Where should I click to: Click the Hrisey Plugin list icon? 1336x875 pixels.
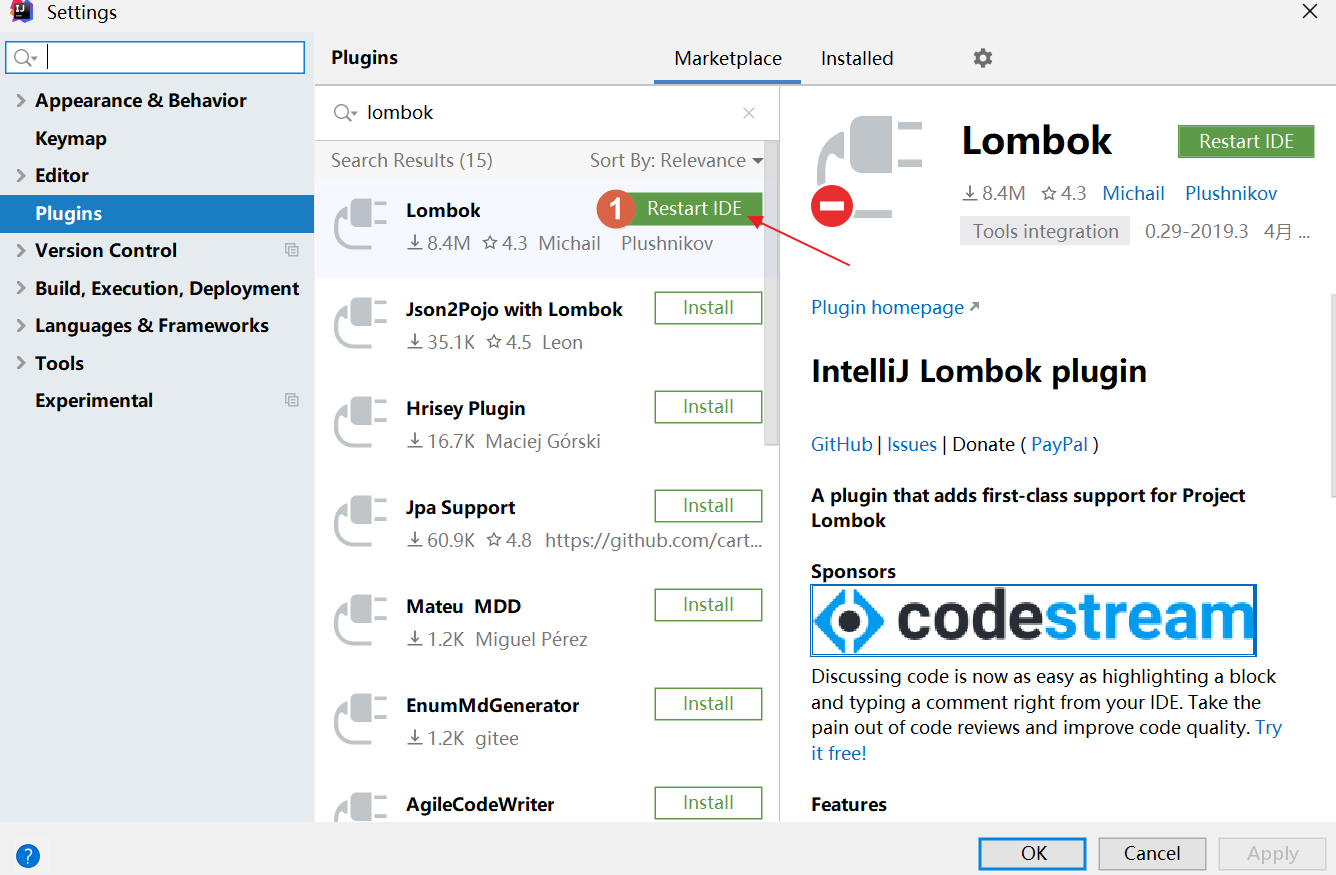[360, 423]
